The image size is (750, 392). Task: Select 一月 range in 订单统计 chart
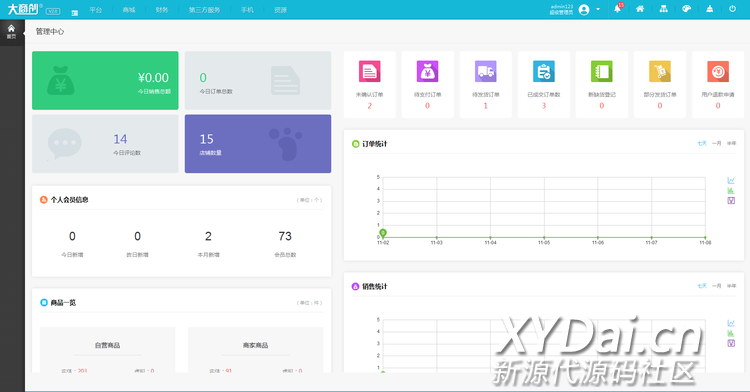point(717,143)
